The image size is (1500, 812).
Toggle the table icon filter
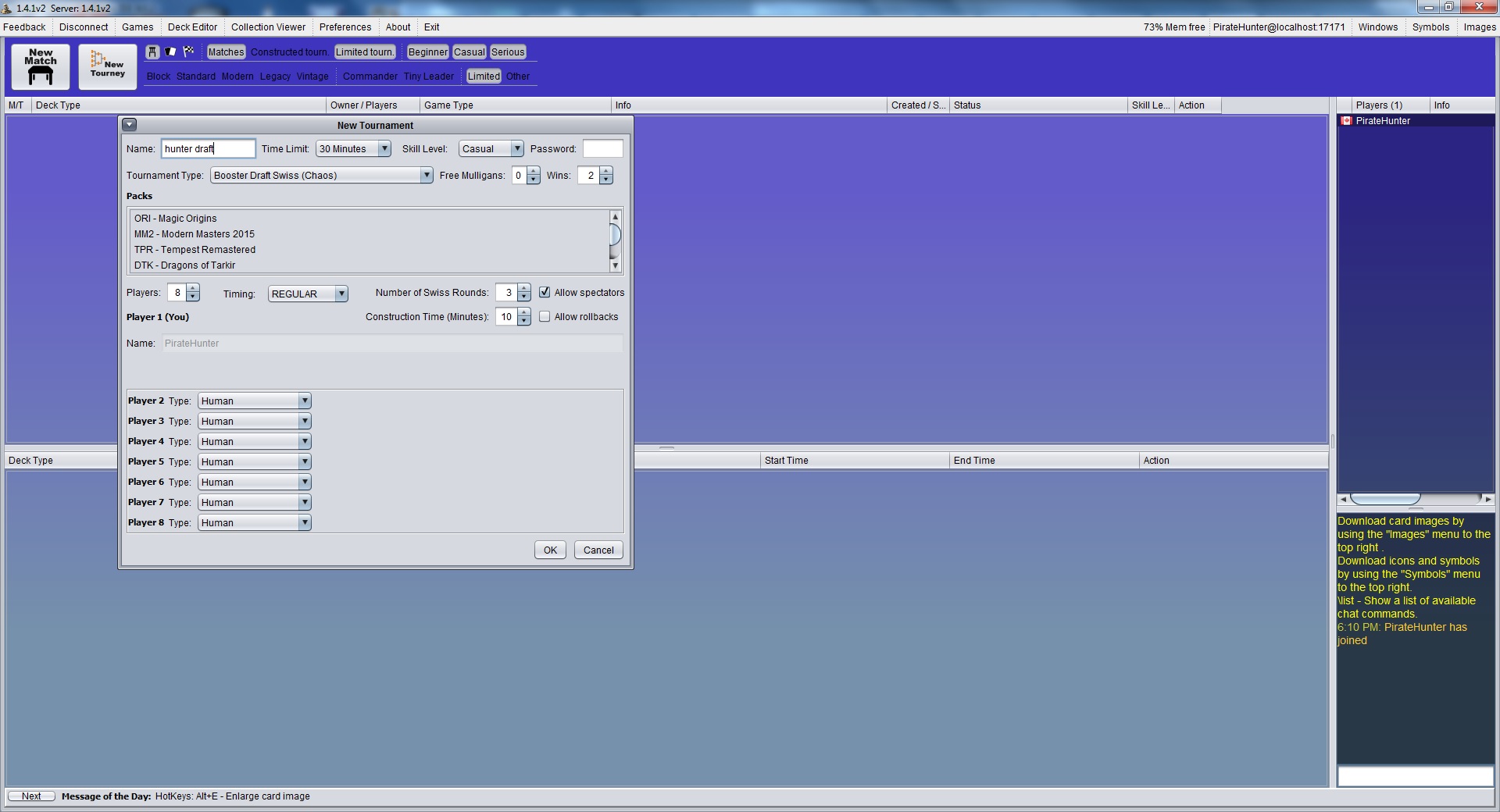tap(152, 52)
